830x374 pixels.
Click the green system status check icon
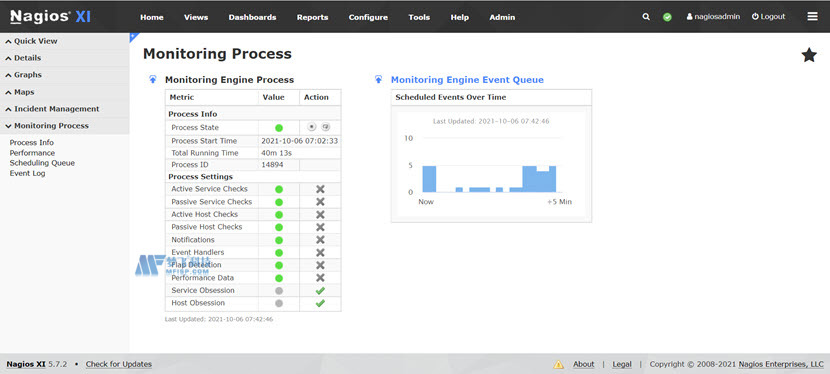(667, 17)
